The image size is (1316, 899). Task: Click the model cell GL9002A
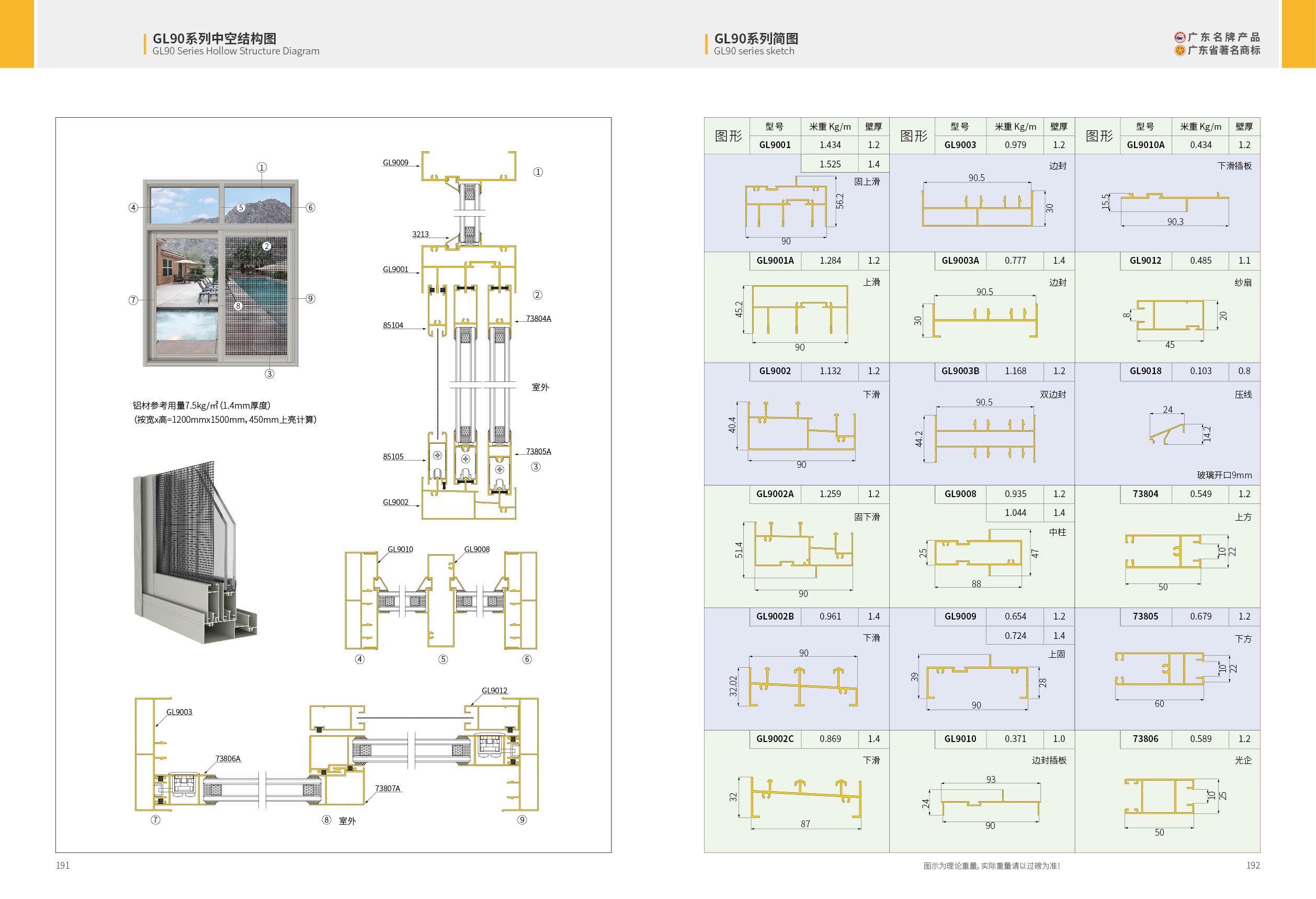775,494
